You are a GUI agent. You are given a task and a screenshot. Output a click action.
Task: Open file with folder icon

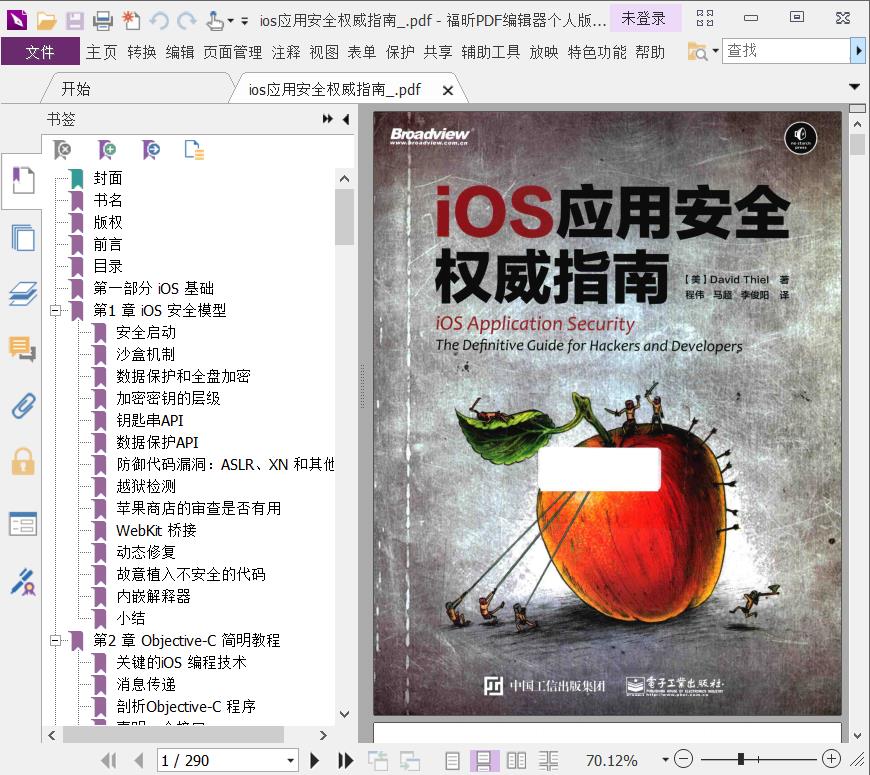click(47, 21)
